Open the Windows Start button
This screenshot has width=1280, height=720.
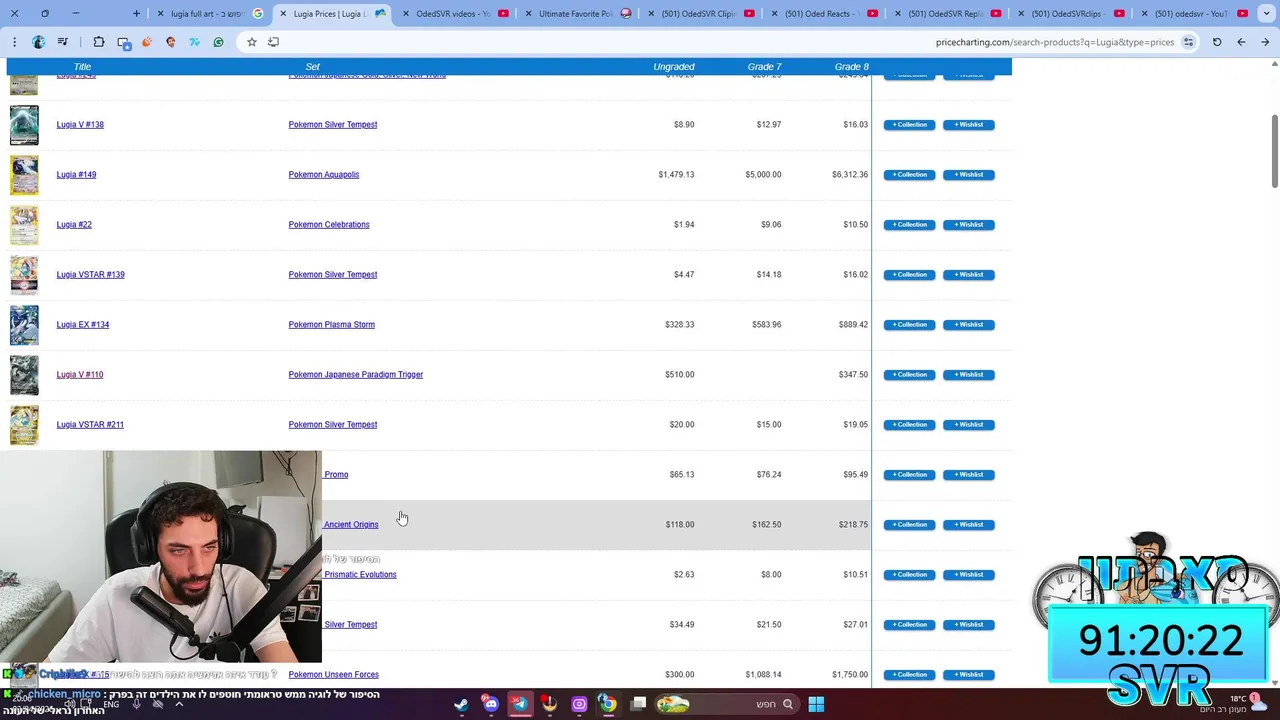pyautogui.click(x=816, y=704)
